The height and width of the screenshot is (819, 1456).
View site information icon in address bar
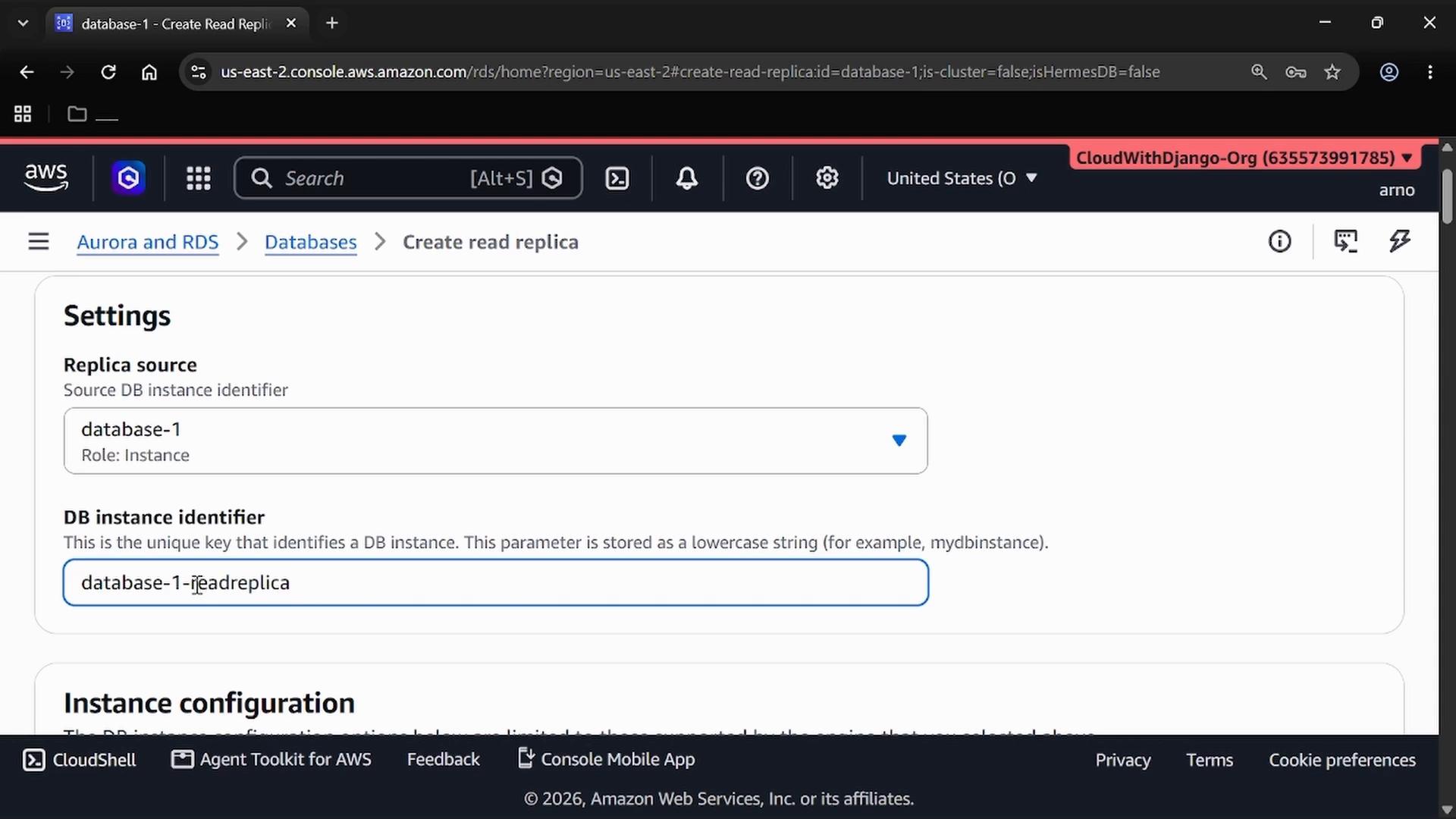[199, 72]
